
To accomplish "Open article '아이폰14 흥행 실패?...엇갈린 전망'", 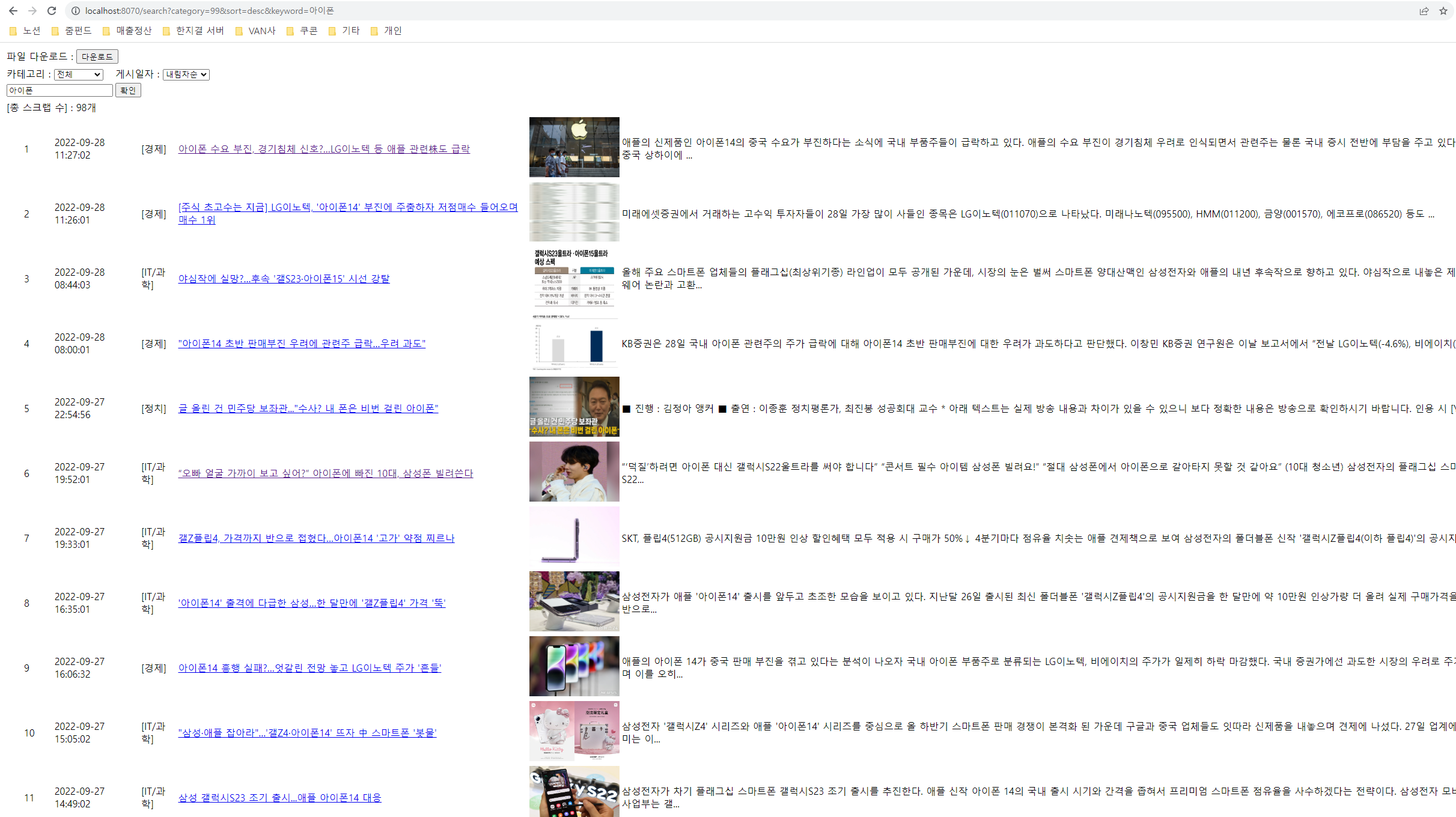I will click(x=309, y=668).
